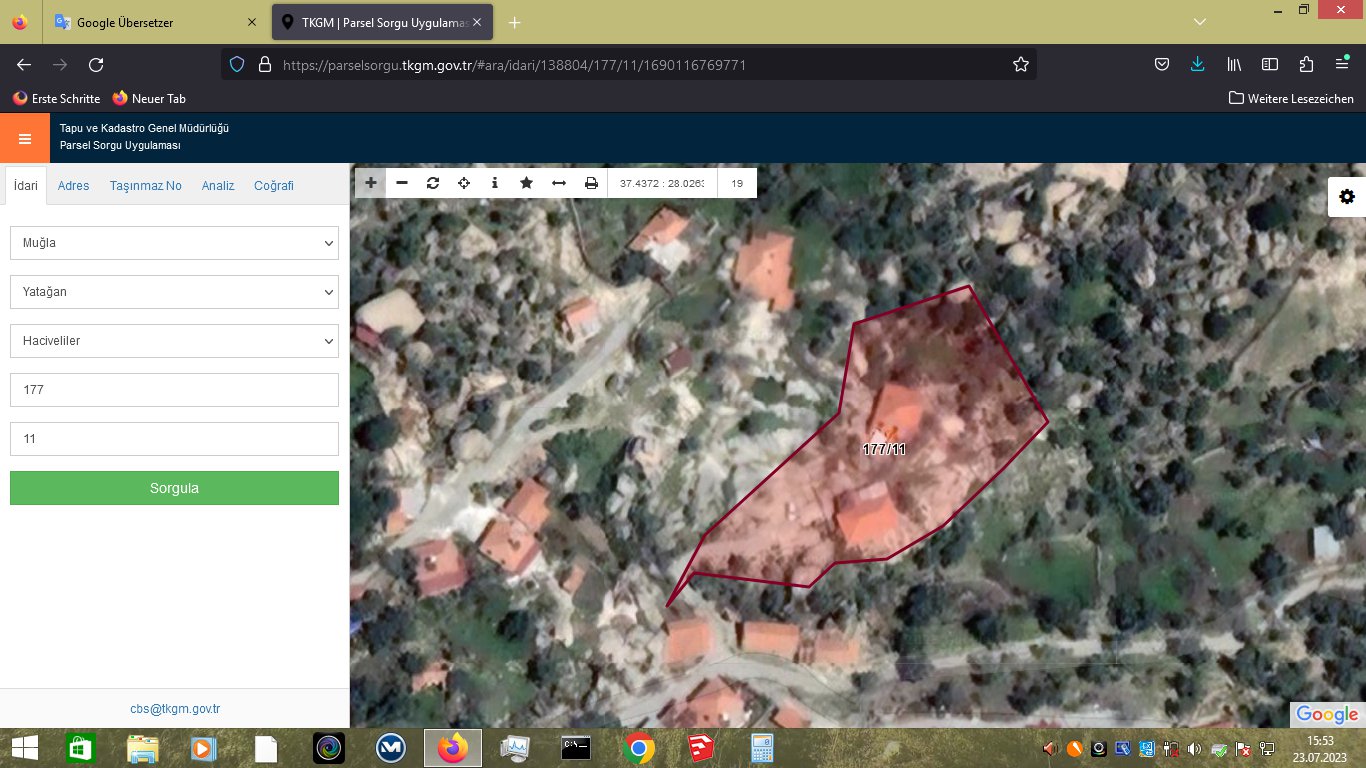The width and height of the screenshot is (1366, 768).
Task: Open the map settings gear panel
Action: coord(1346,197)
